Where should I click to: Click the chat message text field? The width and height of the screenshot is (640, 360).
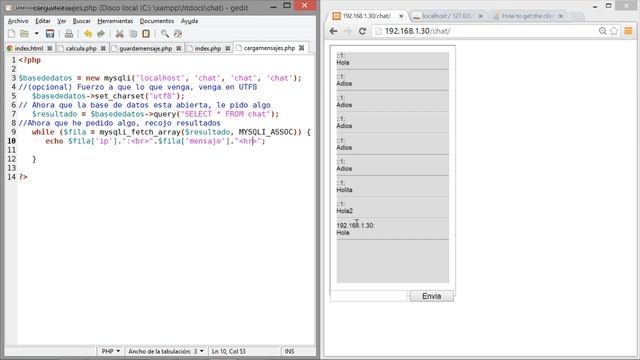(x=369, y=296)
